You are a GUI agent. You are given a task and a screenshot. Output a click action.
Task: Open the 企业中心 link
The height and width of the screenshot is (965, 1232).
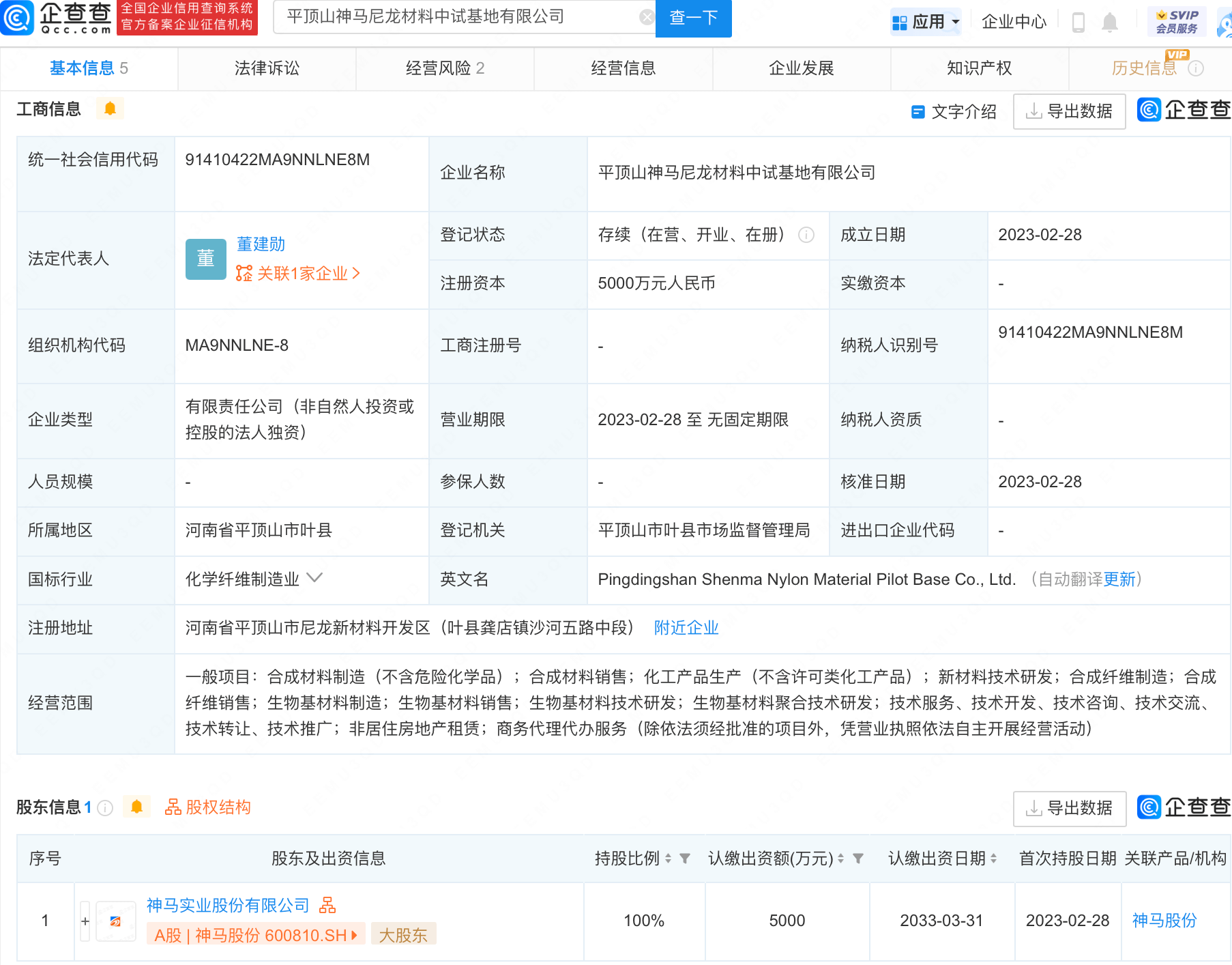click(1014, 22)
